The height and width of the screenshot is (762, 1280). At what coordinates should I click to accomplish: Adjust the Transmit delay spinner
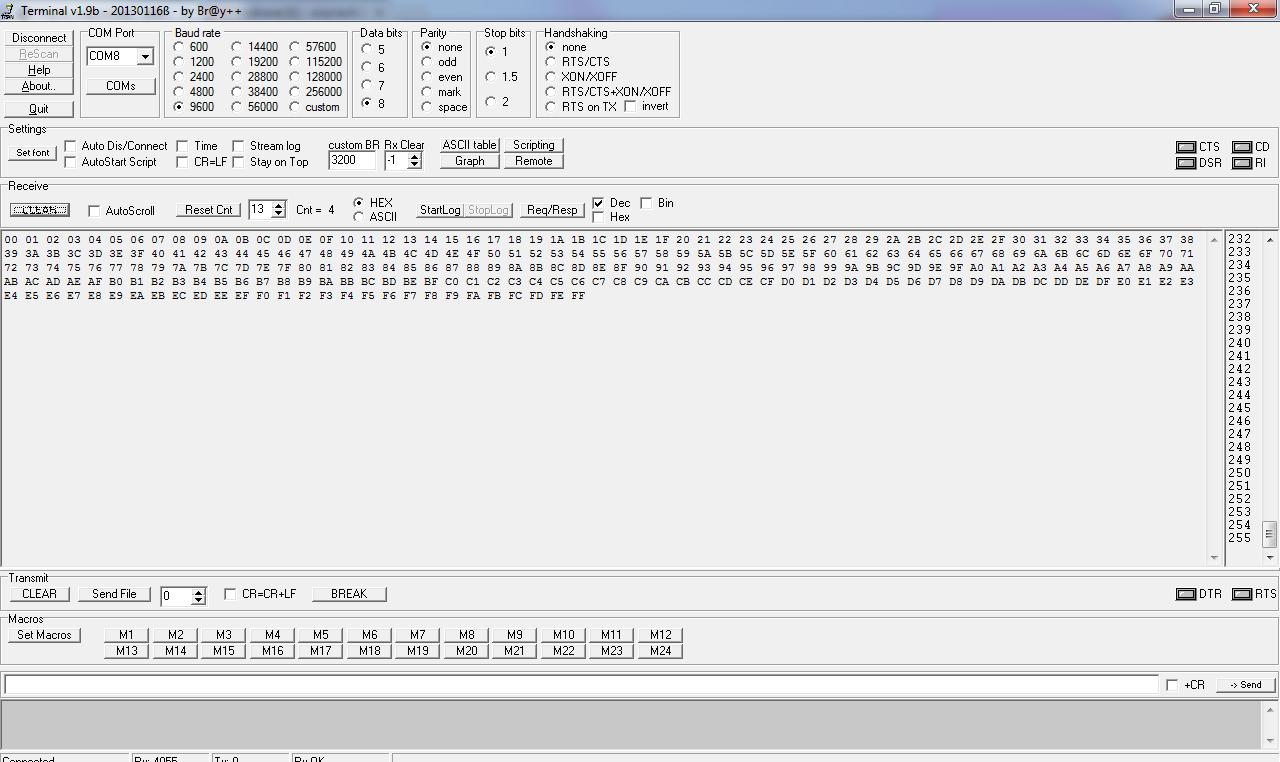click(x=198, y=596)
